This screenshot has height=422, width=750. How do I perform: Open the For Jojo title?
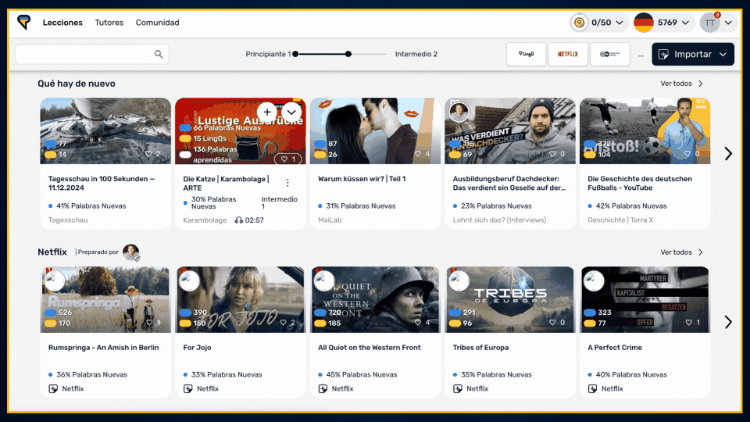(197, 347)
